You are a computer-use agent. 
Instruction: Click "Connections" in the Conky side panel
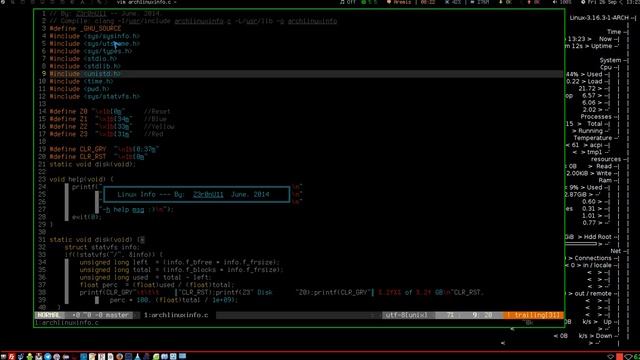593,258
